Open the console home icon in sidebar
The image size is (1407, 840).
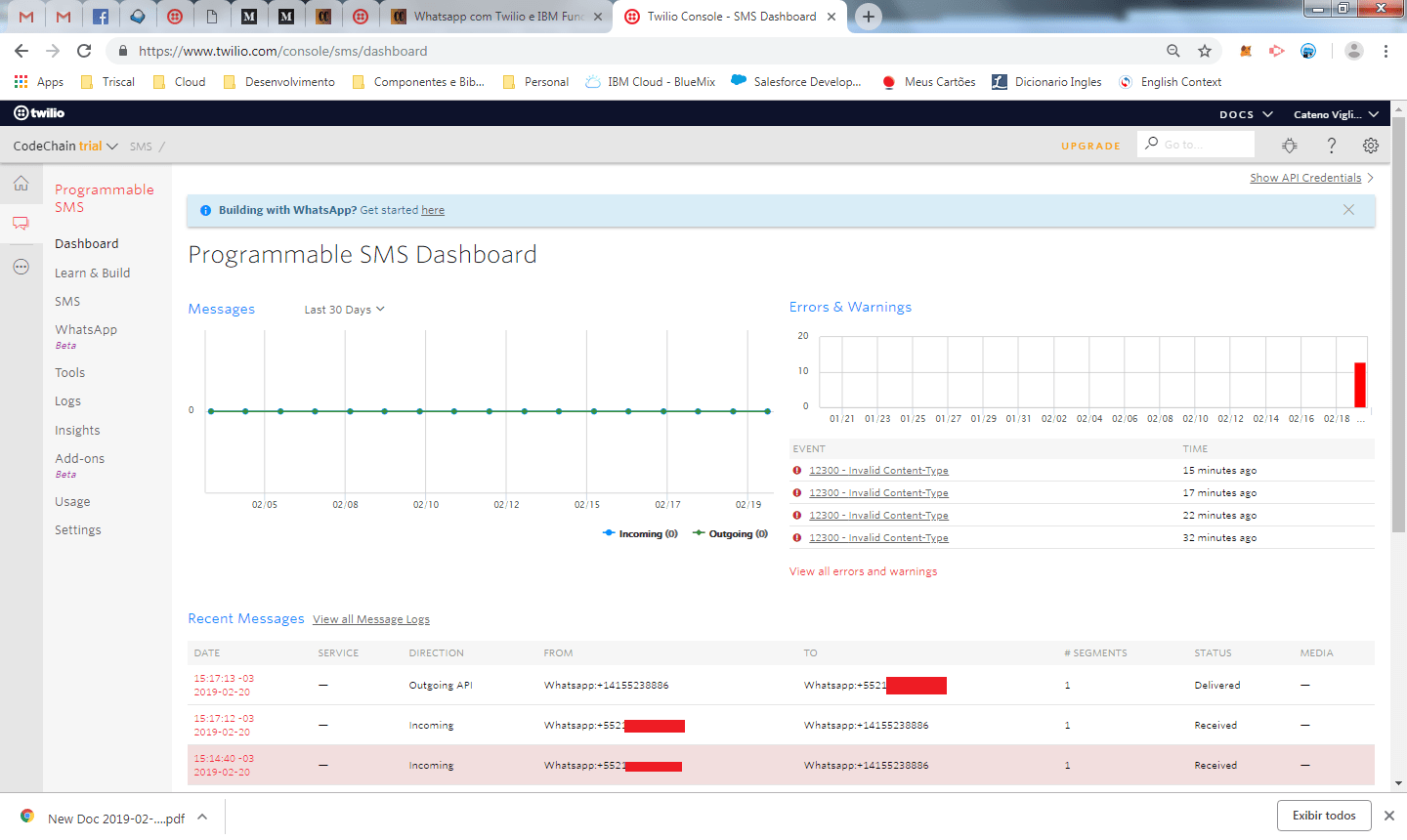click(21, 184)
